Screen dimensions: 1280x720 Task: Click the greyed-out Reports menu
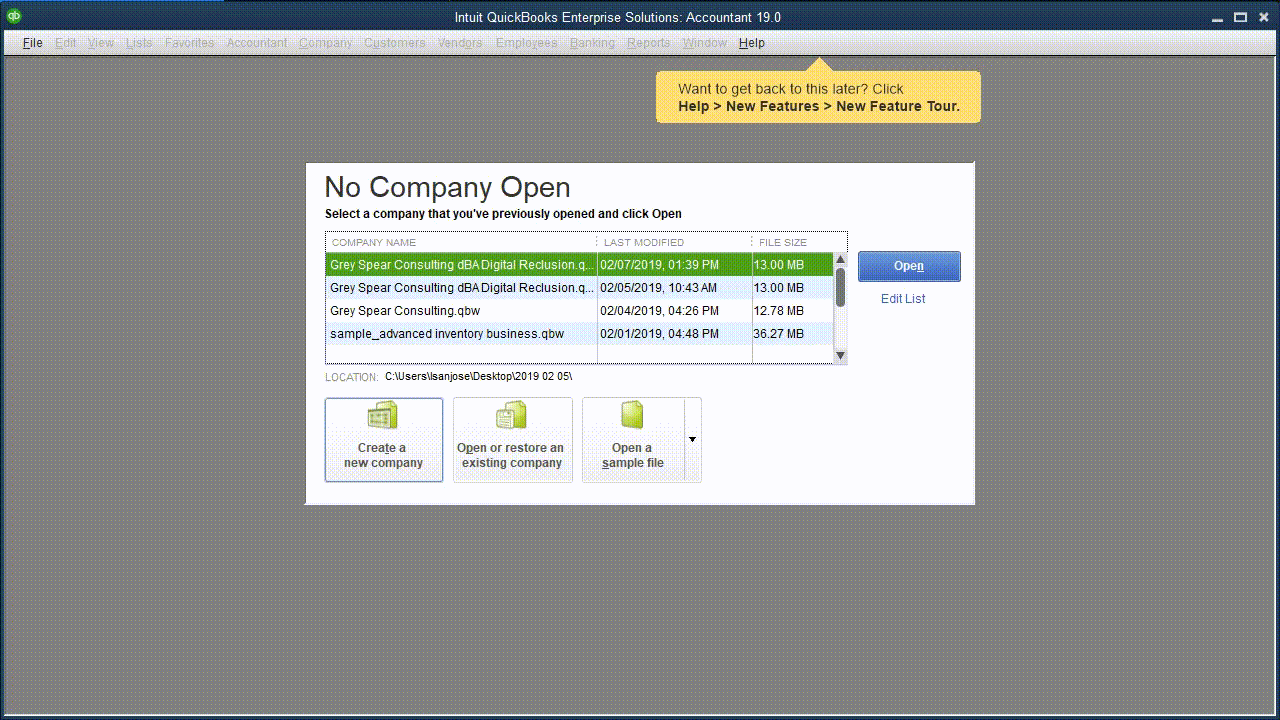pos(649,43)
